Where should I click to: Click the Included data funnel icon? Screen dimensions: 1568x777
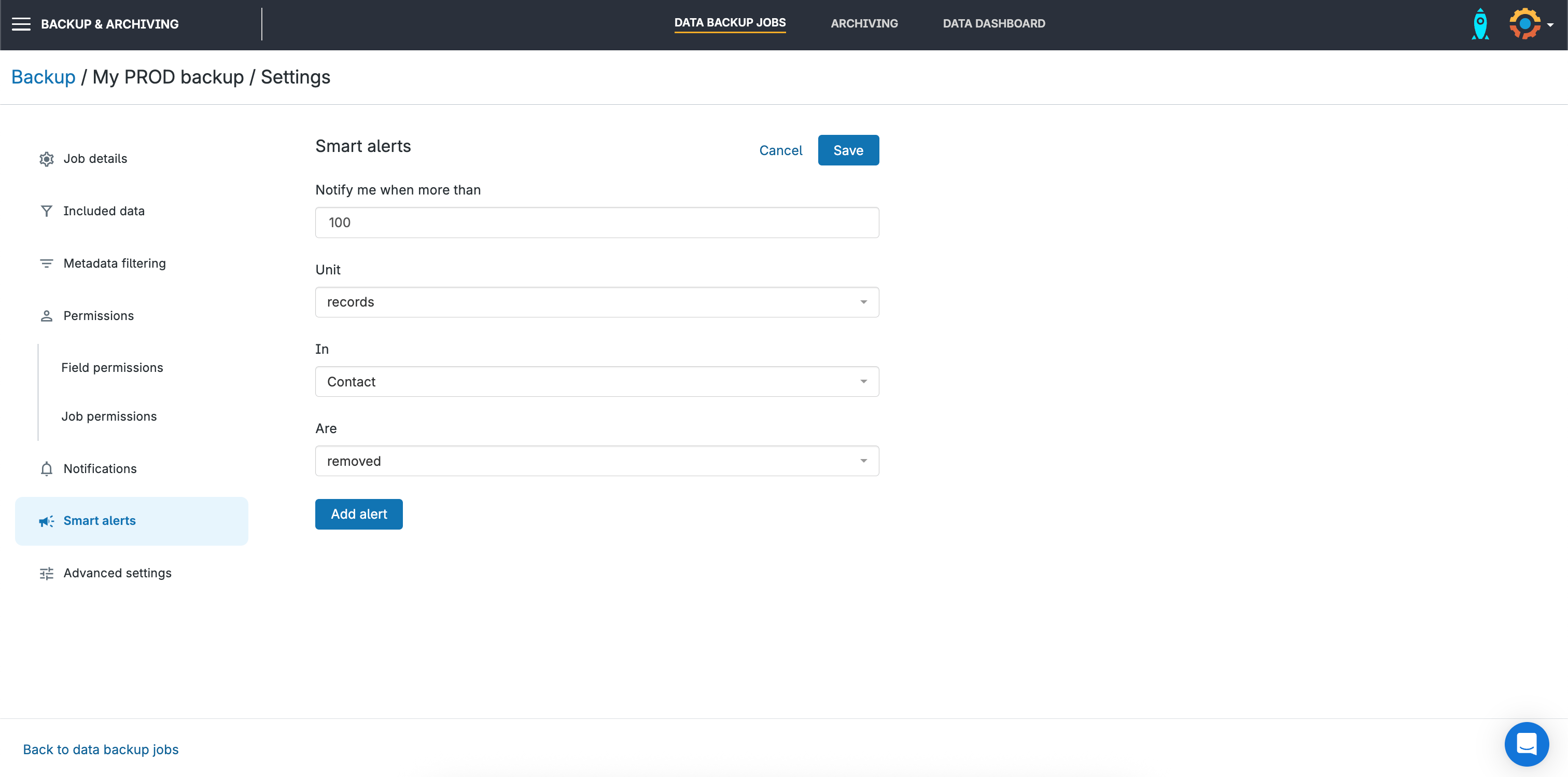[x=46, y=211]
